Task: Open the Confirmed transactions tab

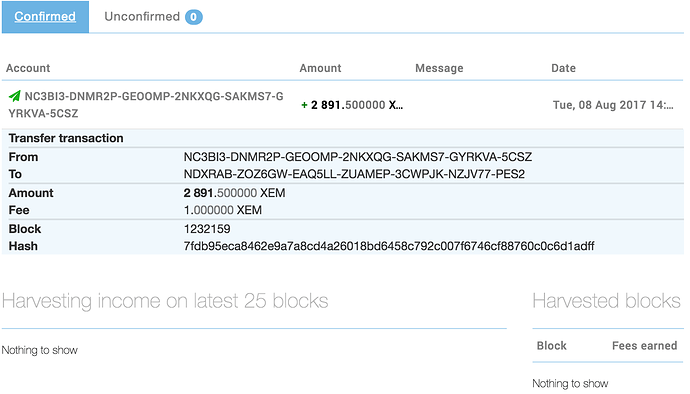Action: [45, 17]
